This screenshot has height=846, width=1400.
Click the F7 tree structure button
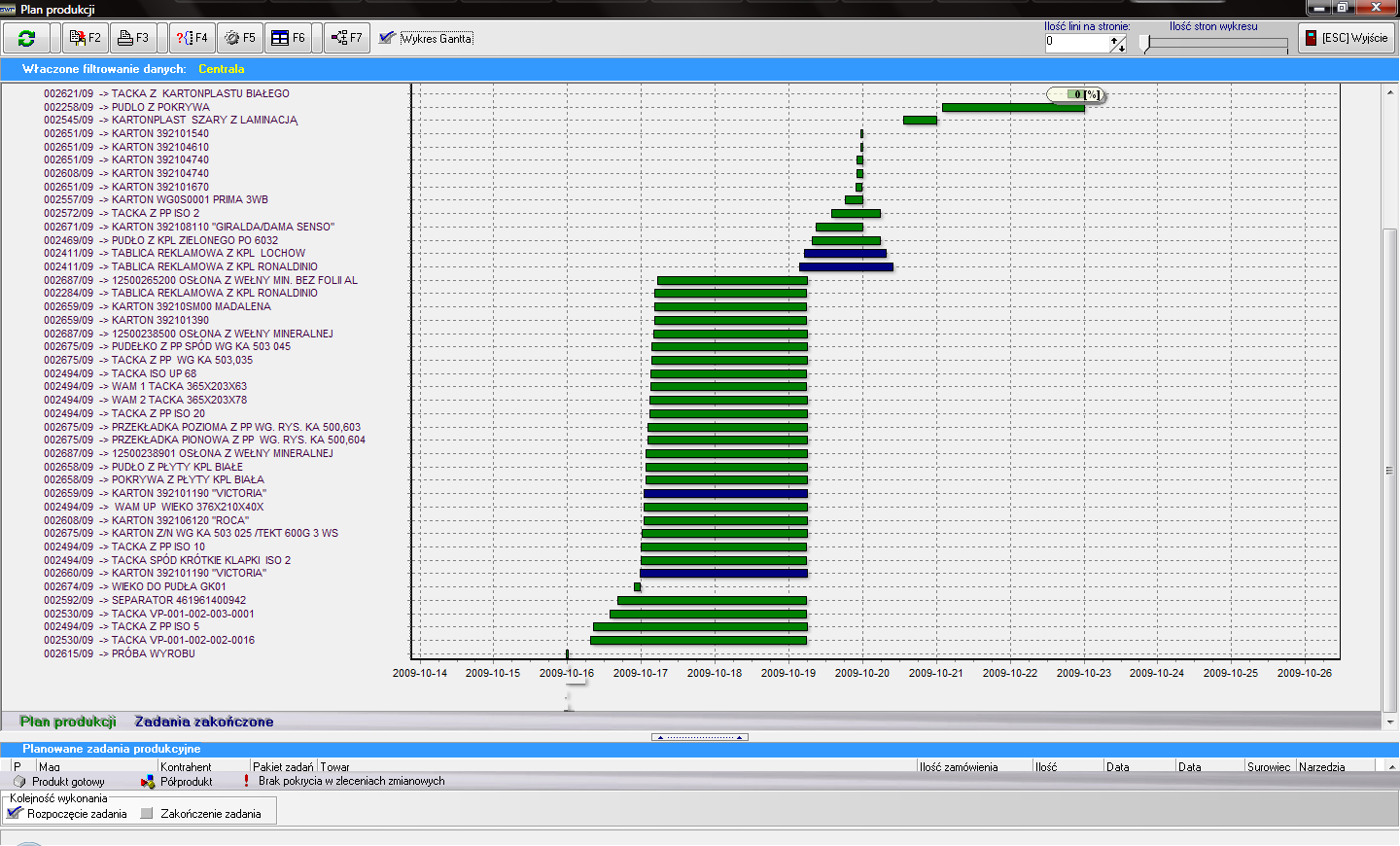tap(346, 38)
